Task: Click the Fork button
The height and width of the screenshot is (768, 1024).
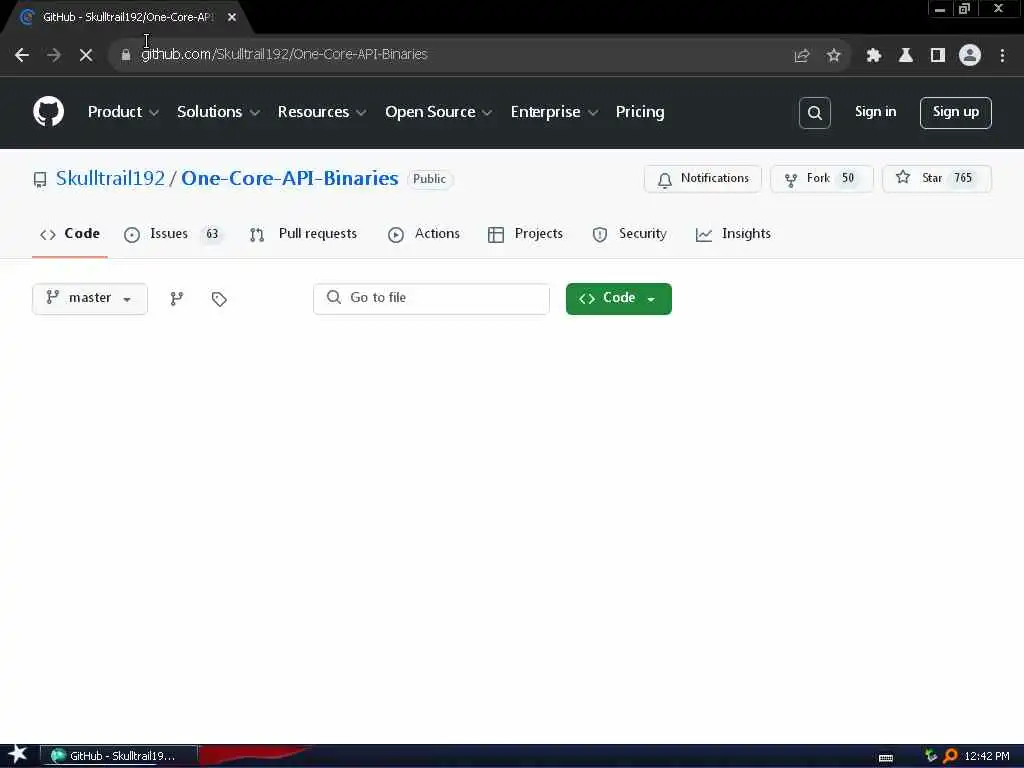Action: [x=822, y=178]
